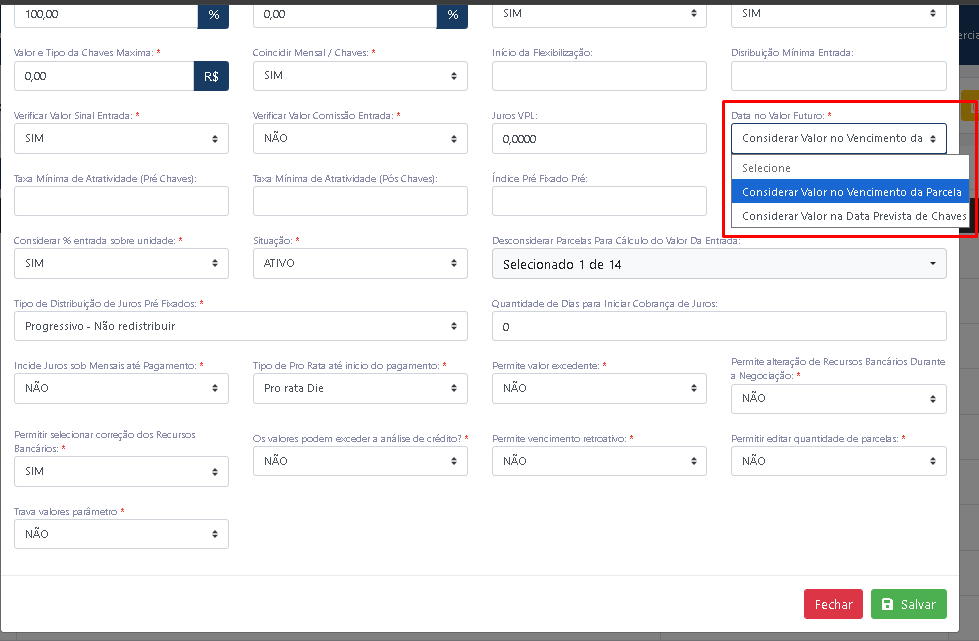Open Permite vencimento retroativo dropdown
This screenshot has height=641, width=979.
(599, 461)
